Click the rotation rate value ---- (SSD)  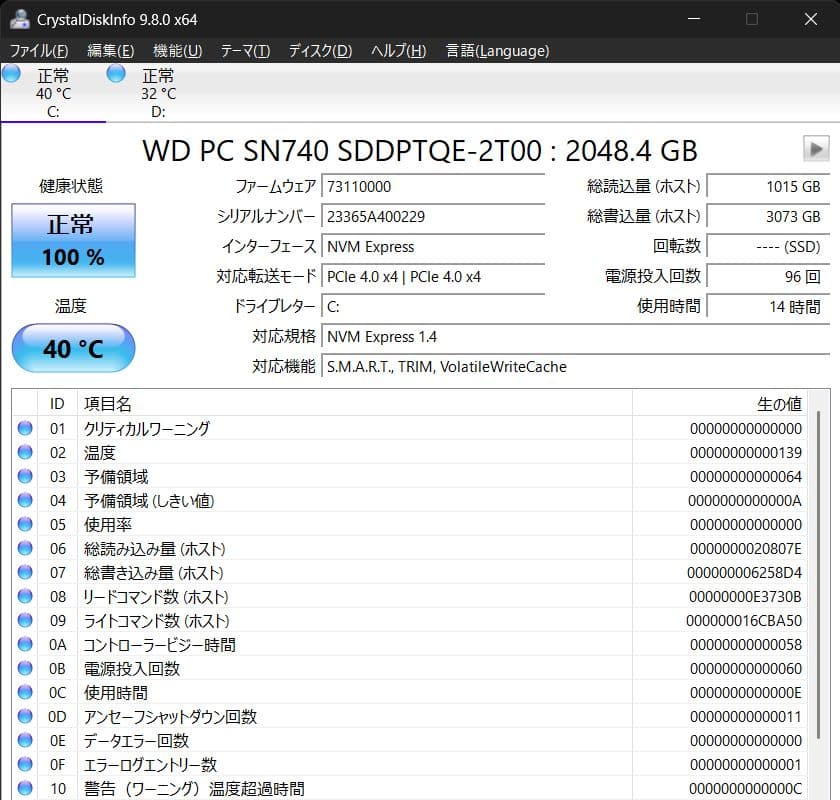768,246
